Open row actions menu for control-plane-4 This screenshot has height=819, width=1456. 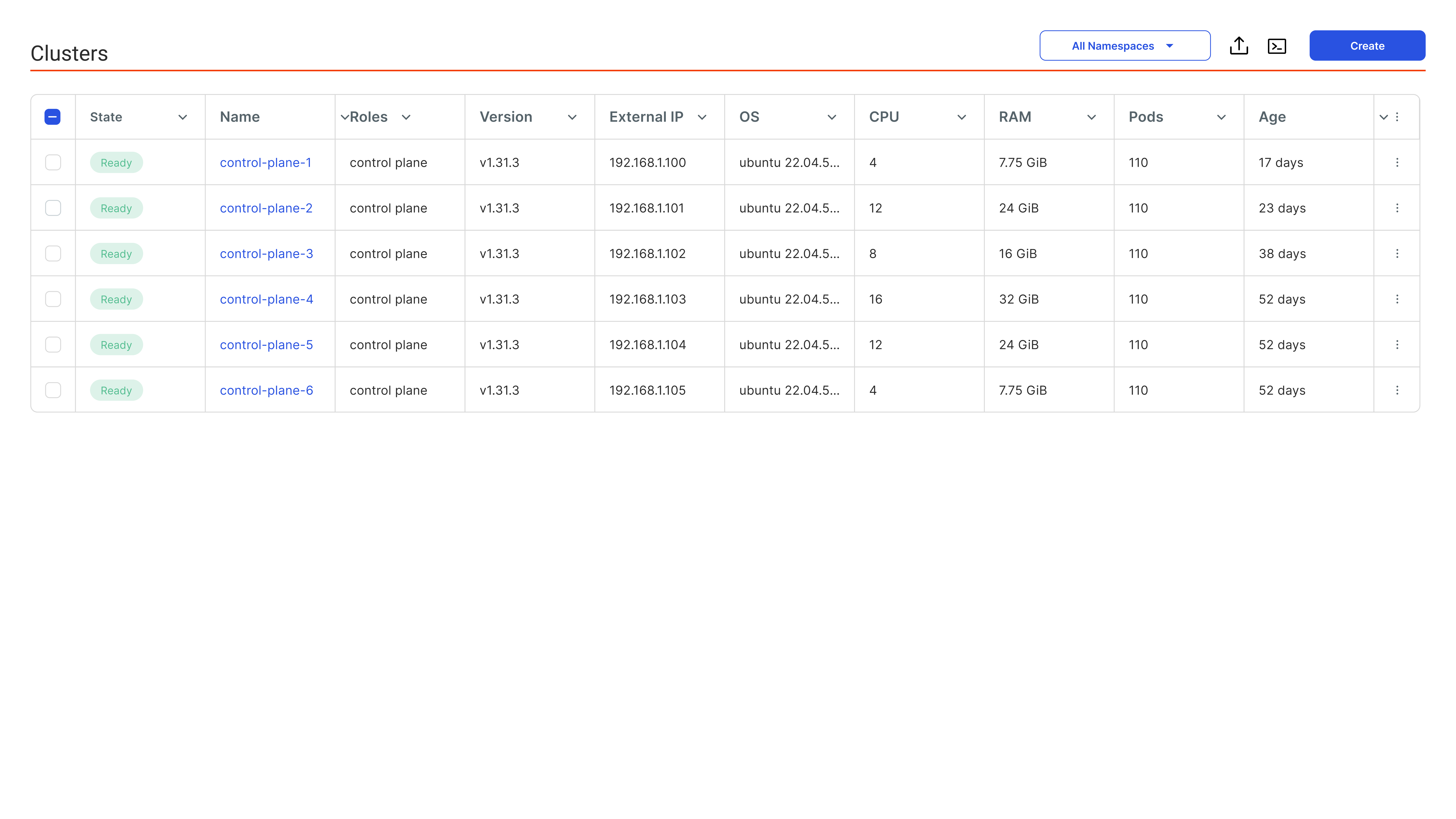point(1397,299)
